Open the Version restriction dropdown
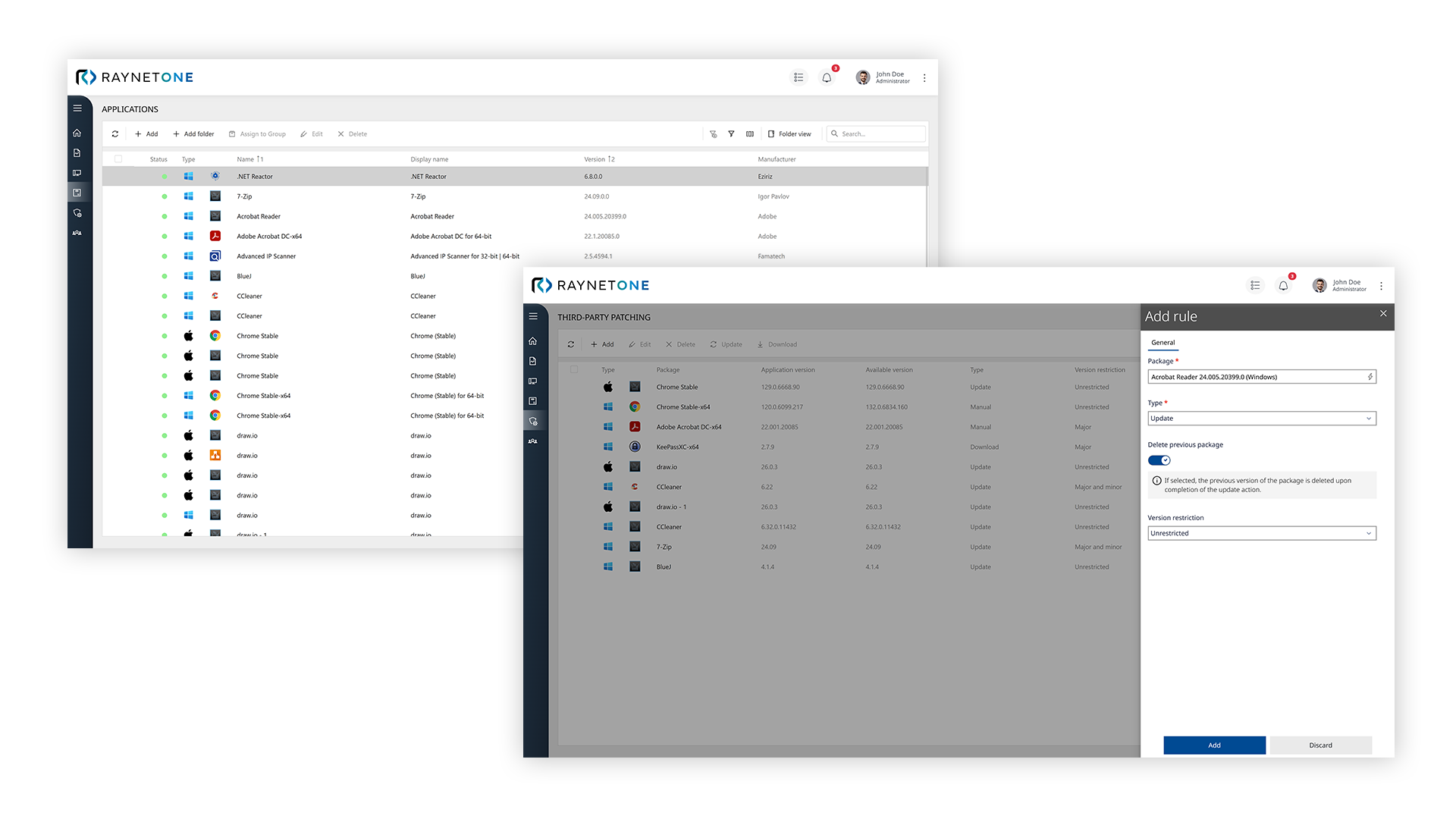The width and height of the screenshot is (1456, 819). click(x=1262, y=533)
